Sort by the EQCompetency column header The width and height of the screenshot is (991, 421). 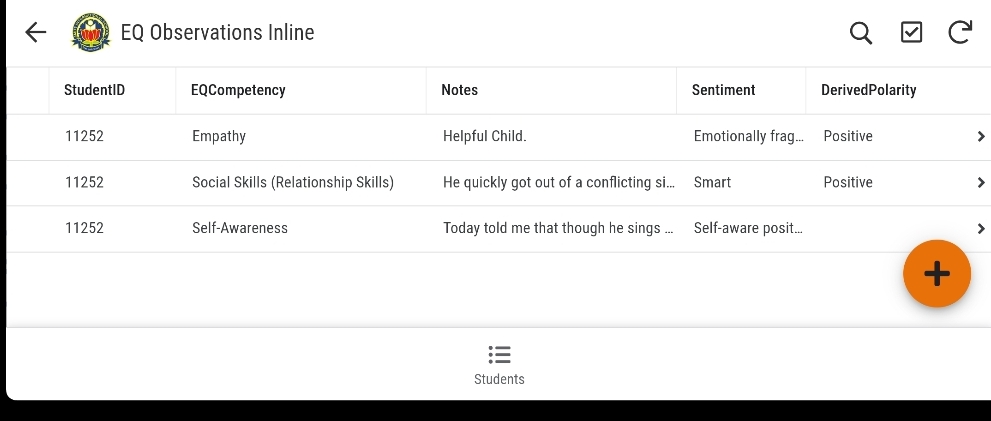(238, 90)
